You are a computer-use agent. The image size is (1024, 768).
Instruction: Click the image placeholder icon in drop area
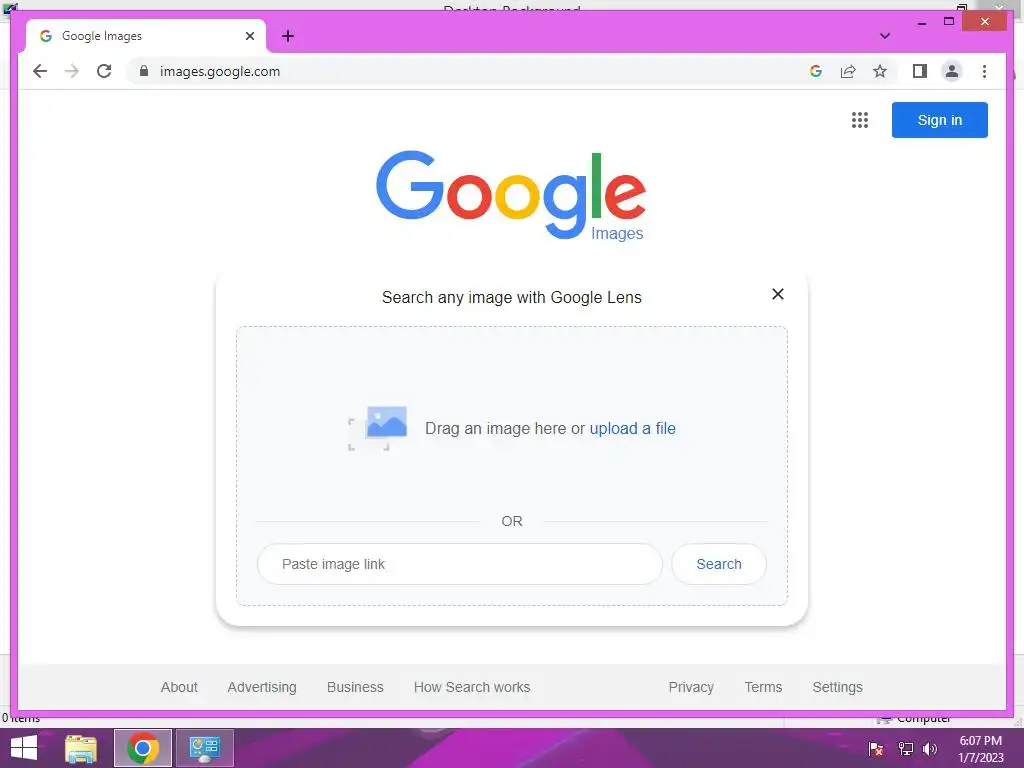pyautogui.click(x=378, y=428)
